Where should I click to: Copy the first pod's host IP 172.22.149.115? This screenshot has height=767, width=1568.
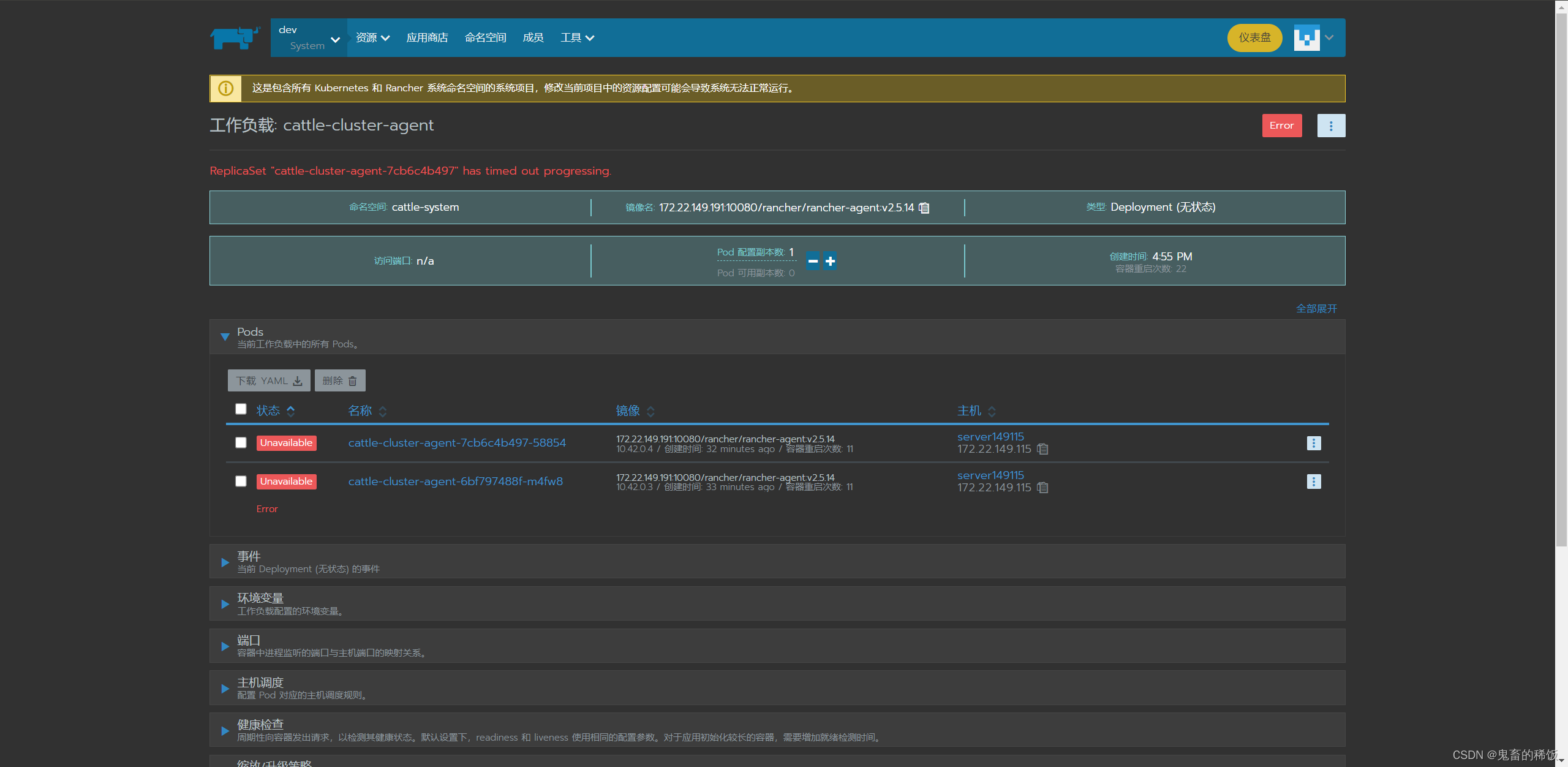pos(1042,449)
